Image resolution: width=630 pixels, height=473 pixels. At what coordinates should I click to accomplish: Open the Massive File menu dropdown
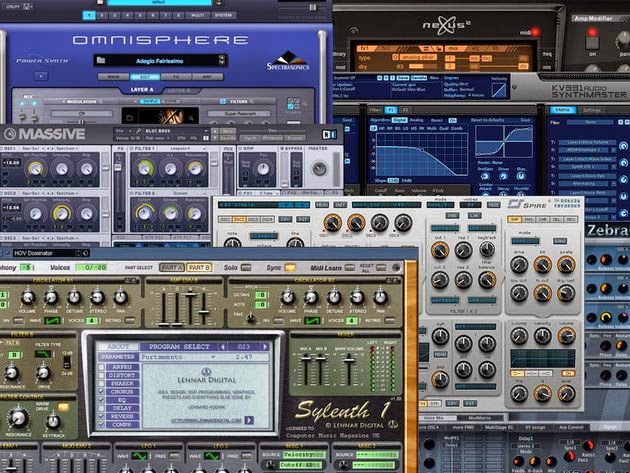(123, 131)
